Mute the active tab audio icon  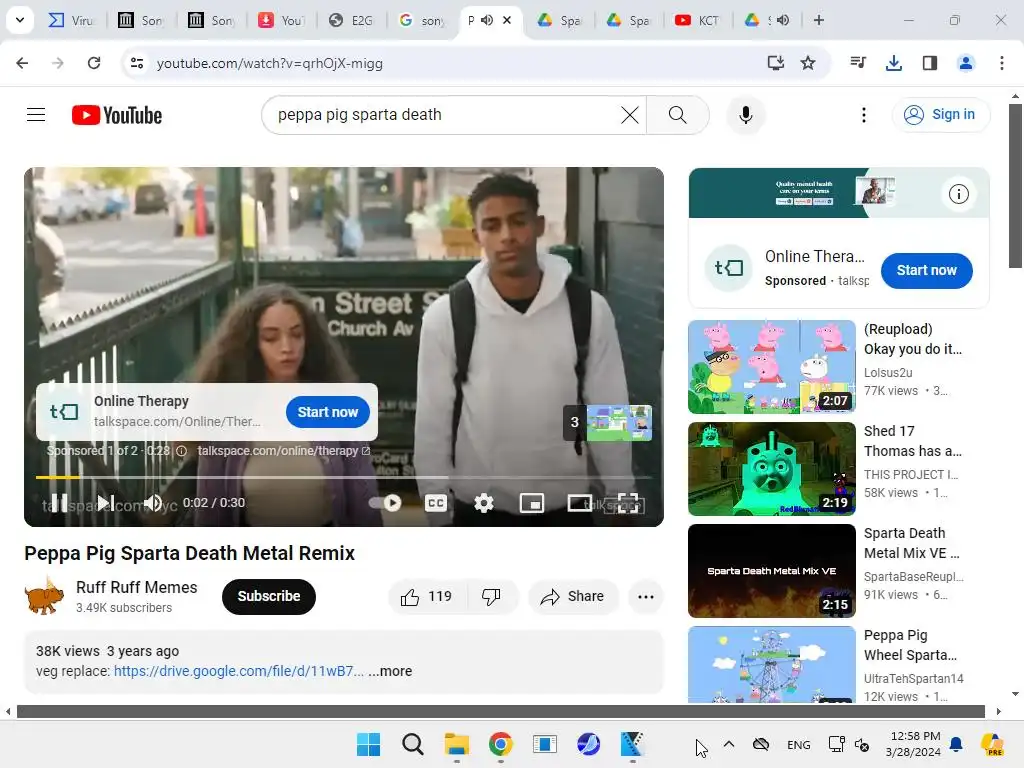487,20
